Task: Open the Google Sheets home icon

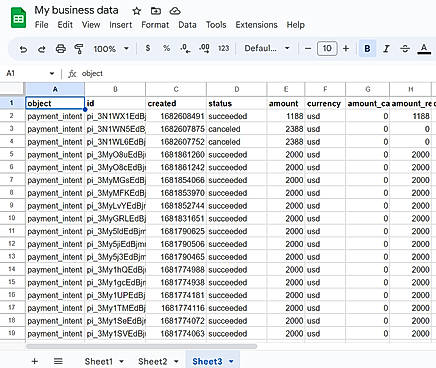Action: [x=19, y=18]
